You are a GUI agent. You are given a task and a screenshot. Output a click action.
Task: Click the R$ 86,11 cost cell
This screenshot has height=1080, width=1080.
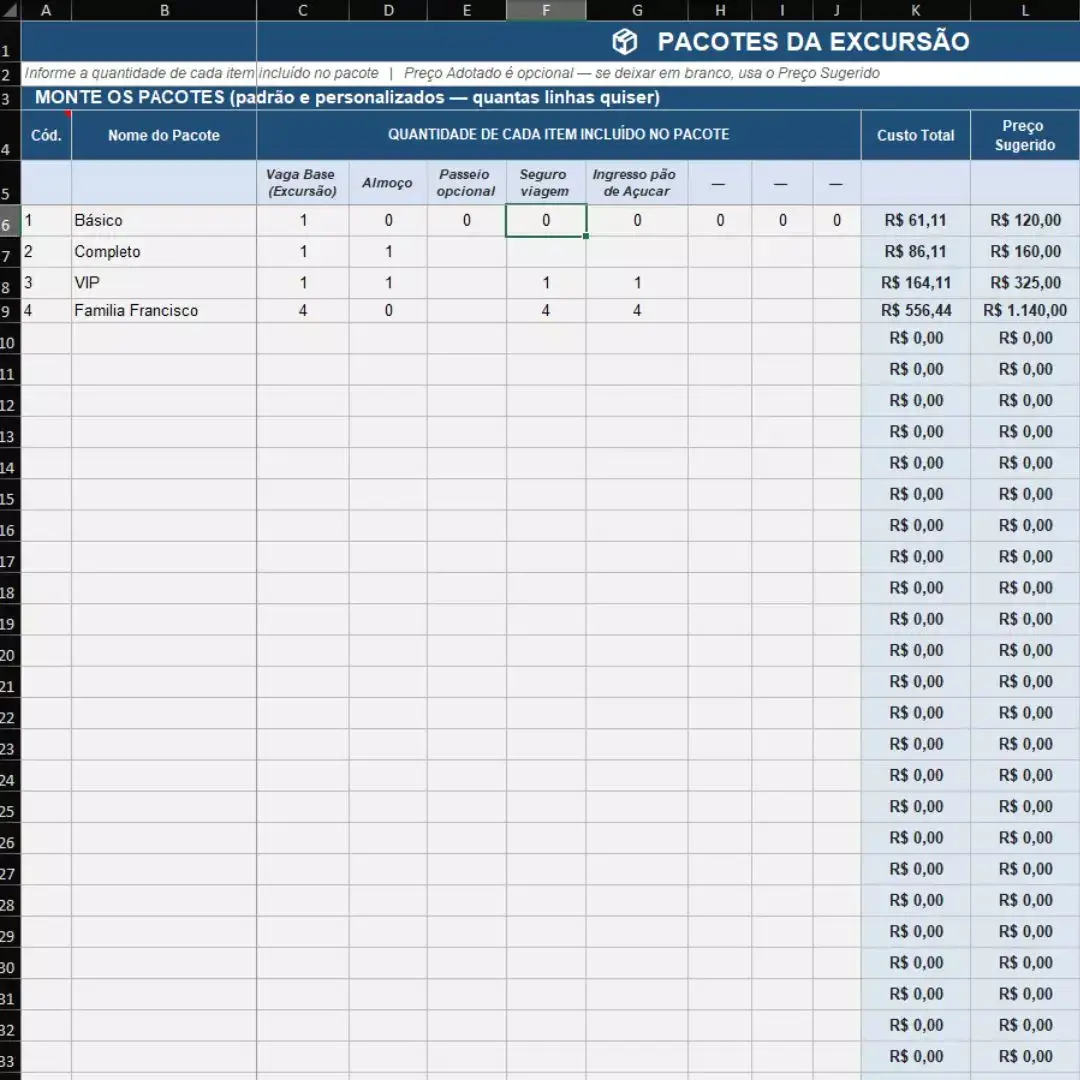click(x=915, y=251)
